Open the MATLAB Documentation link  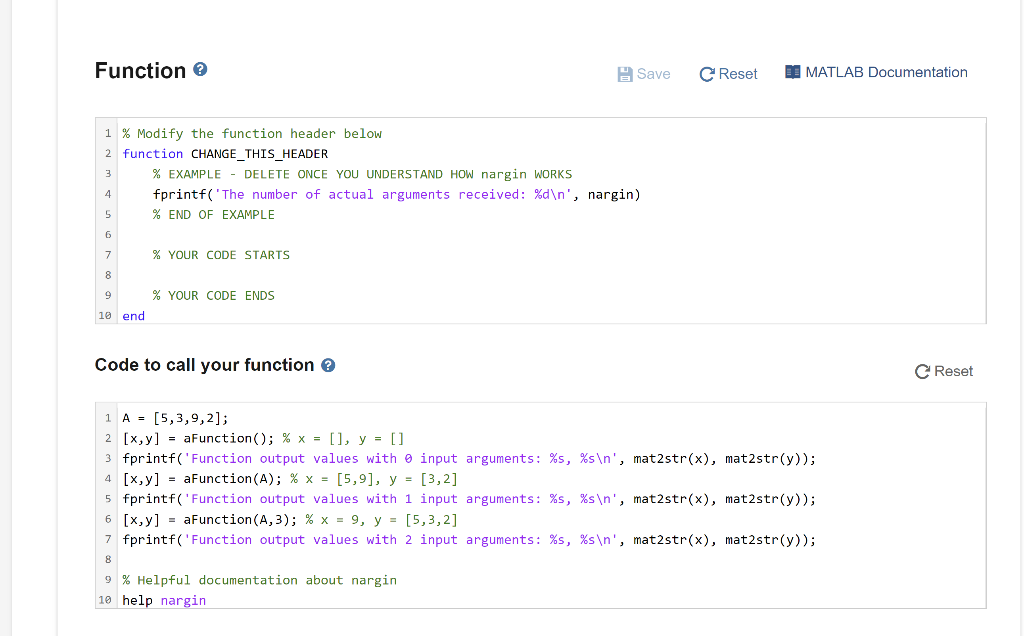point(885,71)
